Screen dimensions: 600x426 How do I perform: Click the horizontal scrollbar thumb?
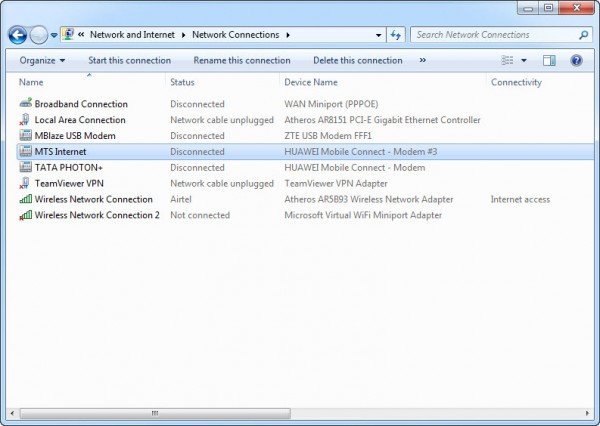155,412
